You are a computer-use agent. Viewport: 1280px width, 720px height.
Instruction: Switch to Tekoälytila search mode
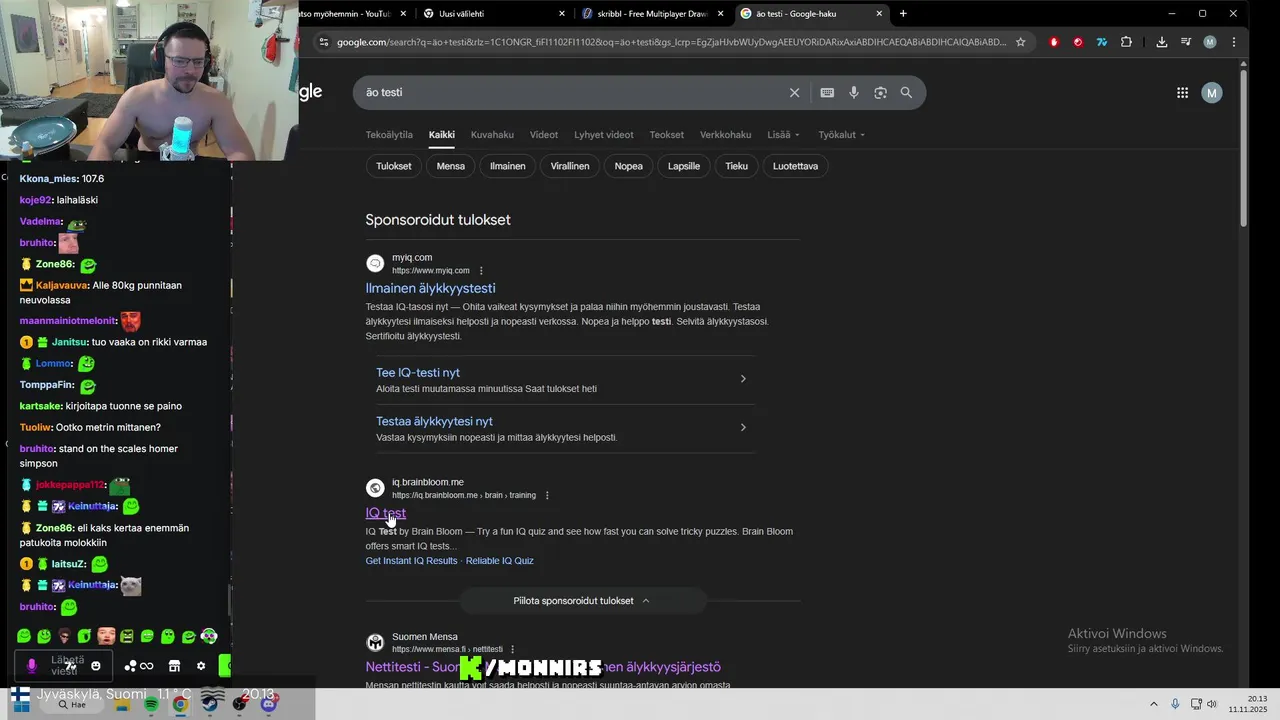coord(389,135)
